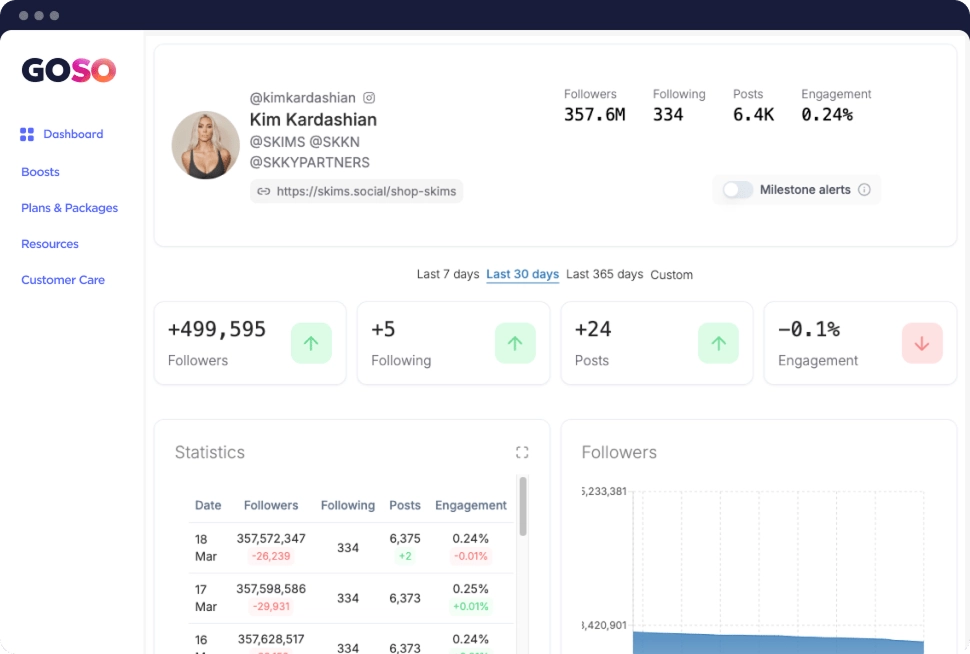Image resolution: width=970 pixels, height=654 pixels.
Task: Click the Dashboard grid icon
Action: coord(27,134)
